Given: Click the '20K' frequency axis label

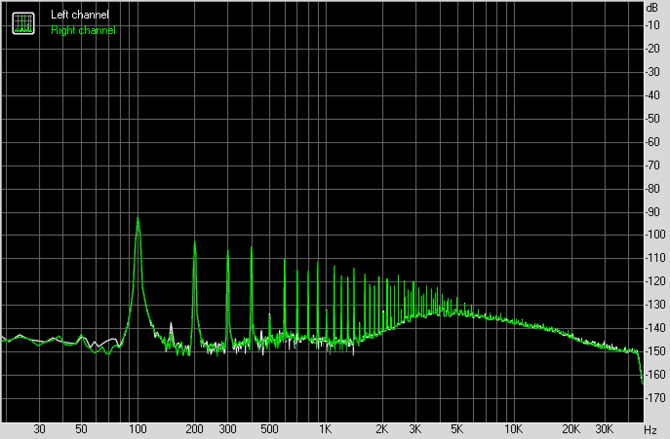Looking at the screenshot, I should point(570,429).
